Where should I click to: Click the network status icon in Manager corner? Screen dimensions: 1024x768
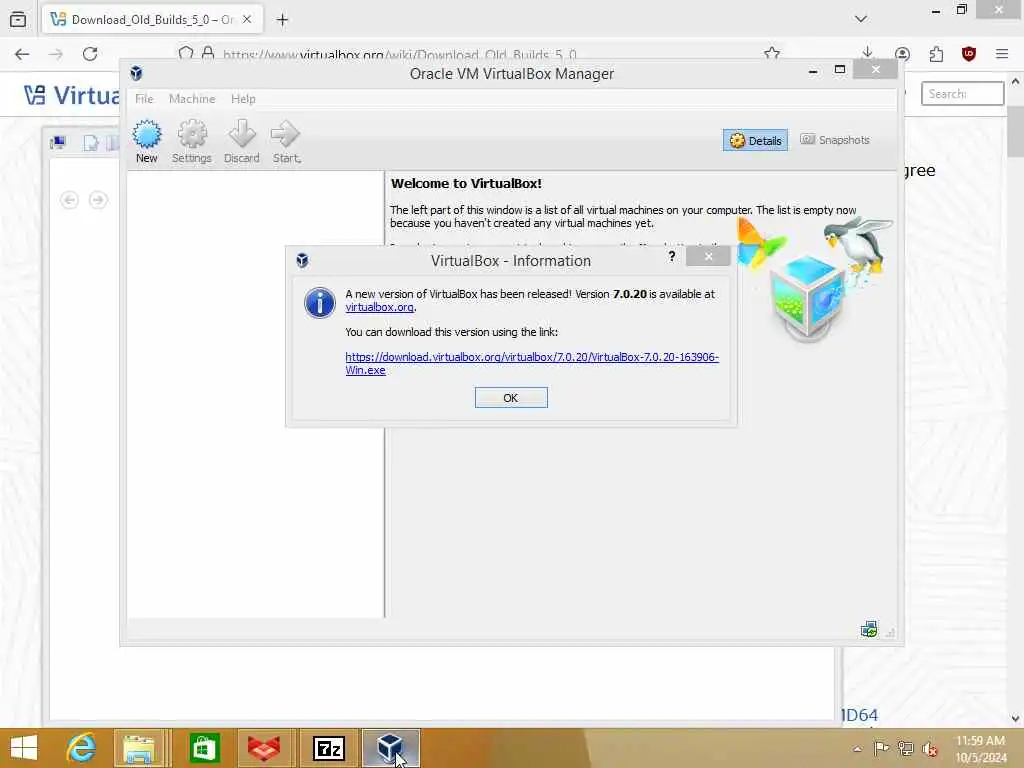point(869,630)
